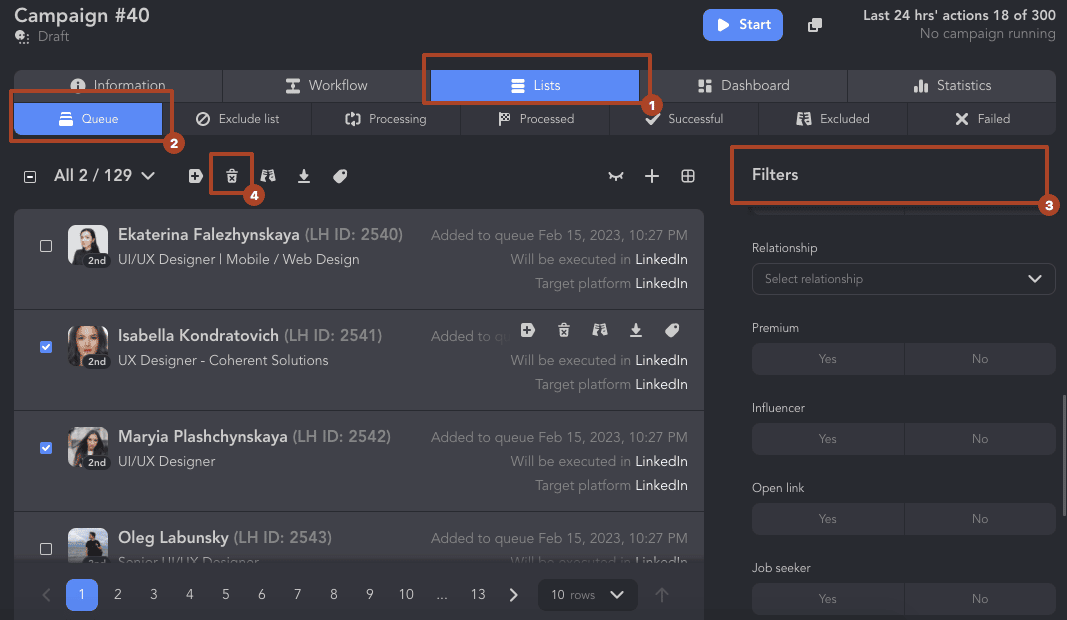
Task: Select the delete-from-queue trash icon
Action: (231, 175)
